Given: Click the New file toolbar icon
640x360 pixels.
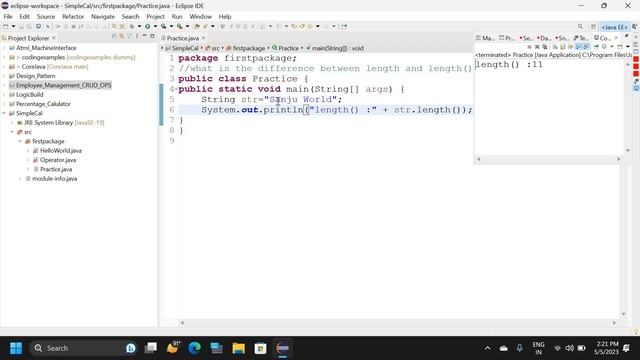Looking at the screenshot, I should tap(5, 26).
